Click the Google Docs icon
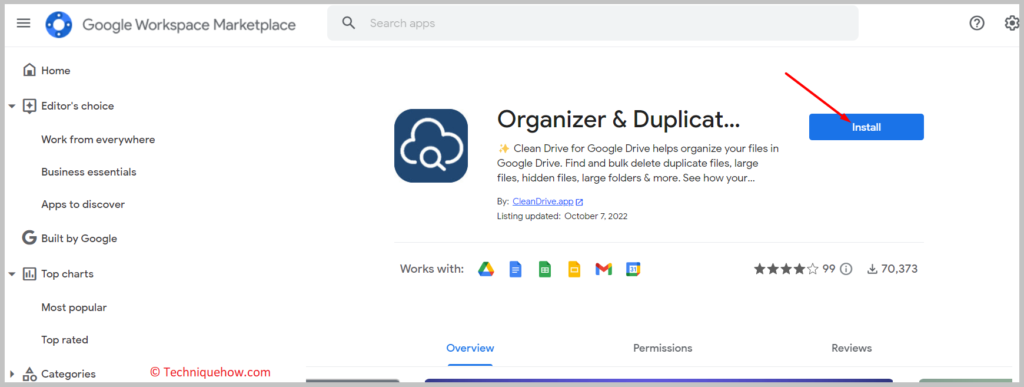Image resolution: width=1024 pixels, height=387 pixels. click(x=515, y=269)
